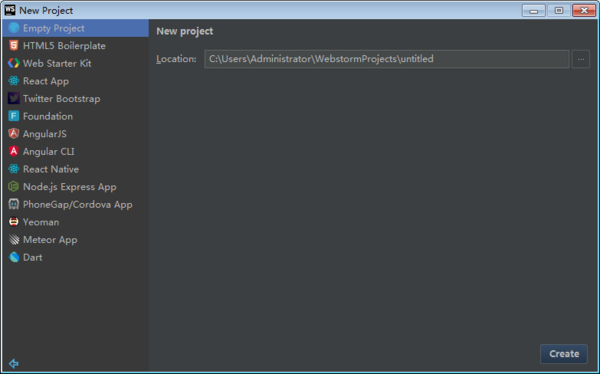Screen dimensions: 600x374
Task: Click the AngularJS shield icon
Action: coord(14,134)
